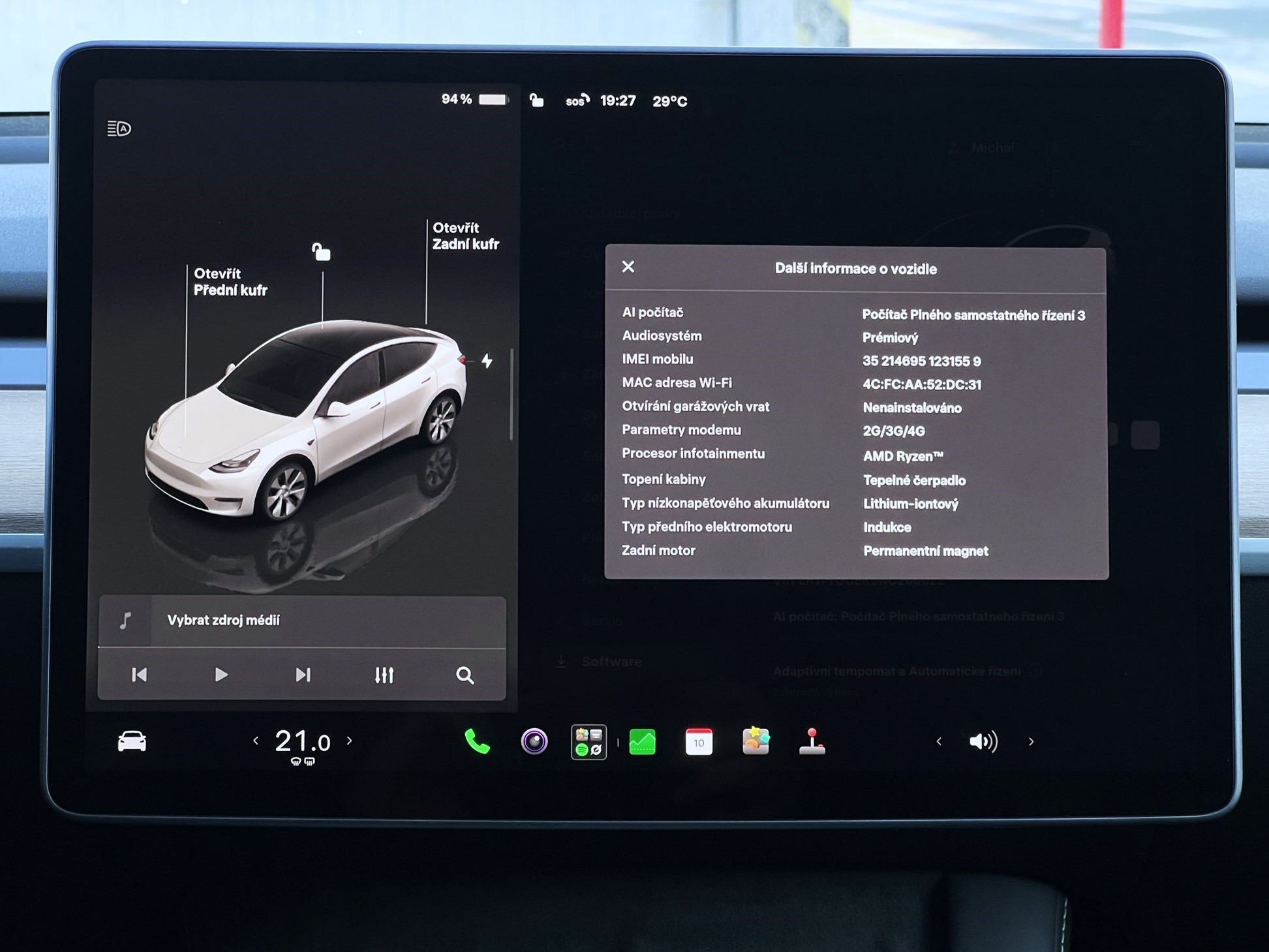
Task: Select the Michal driver profile
Action: coord(992,148)
